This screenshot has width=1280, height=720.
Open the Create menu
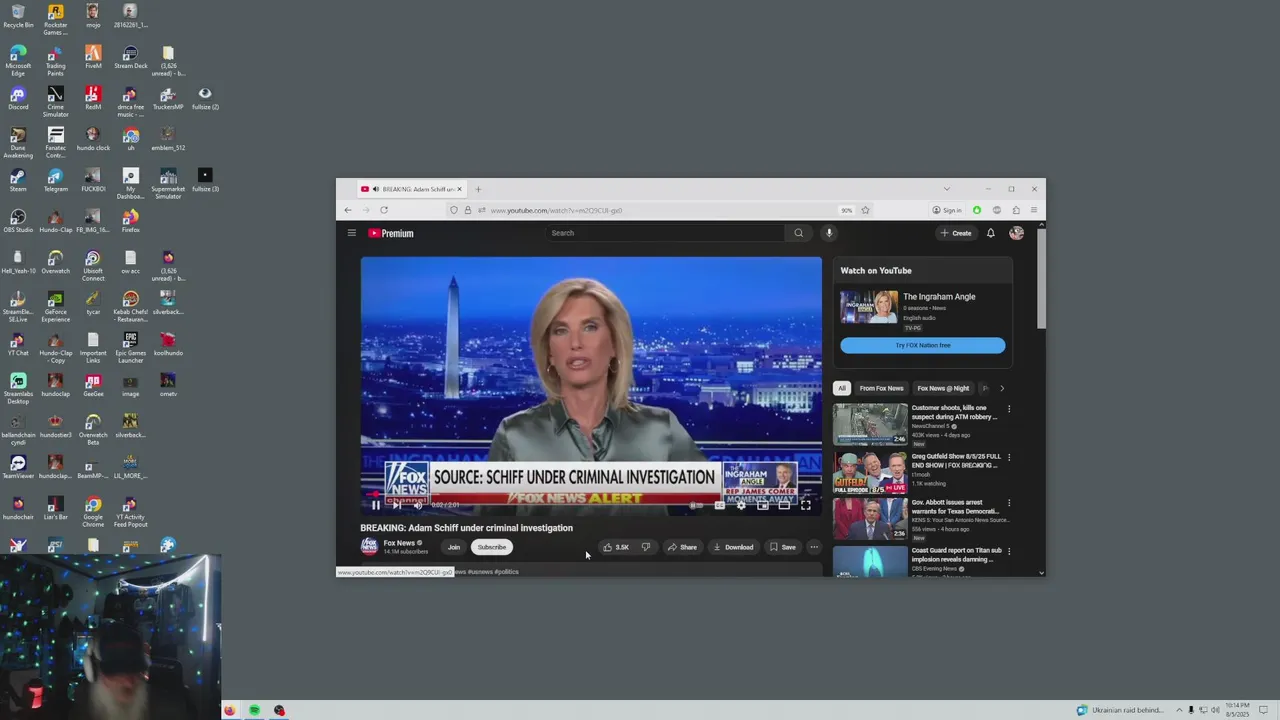(956, 233)
